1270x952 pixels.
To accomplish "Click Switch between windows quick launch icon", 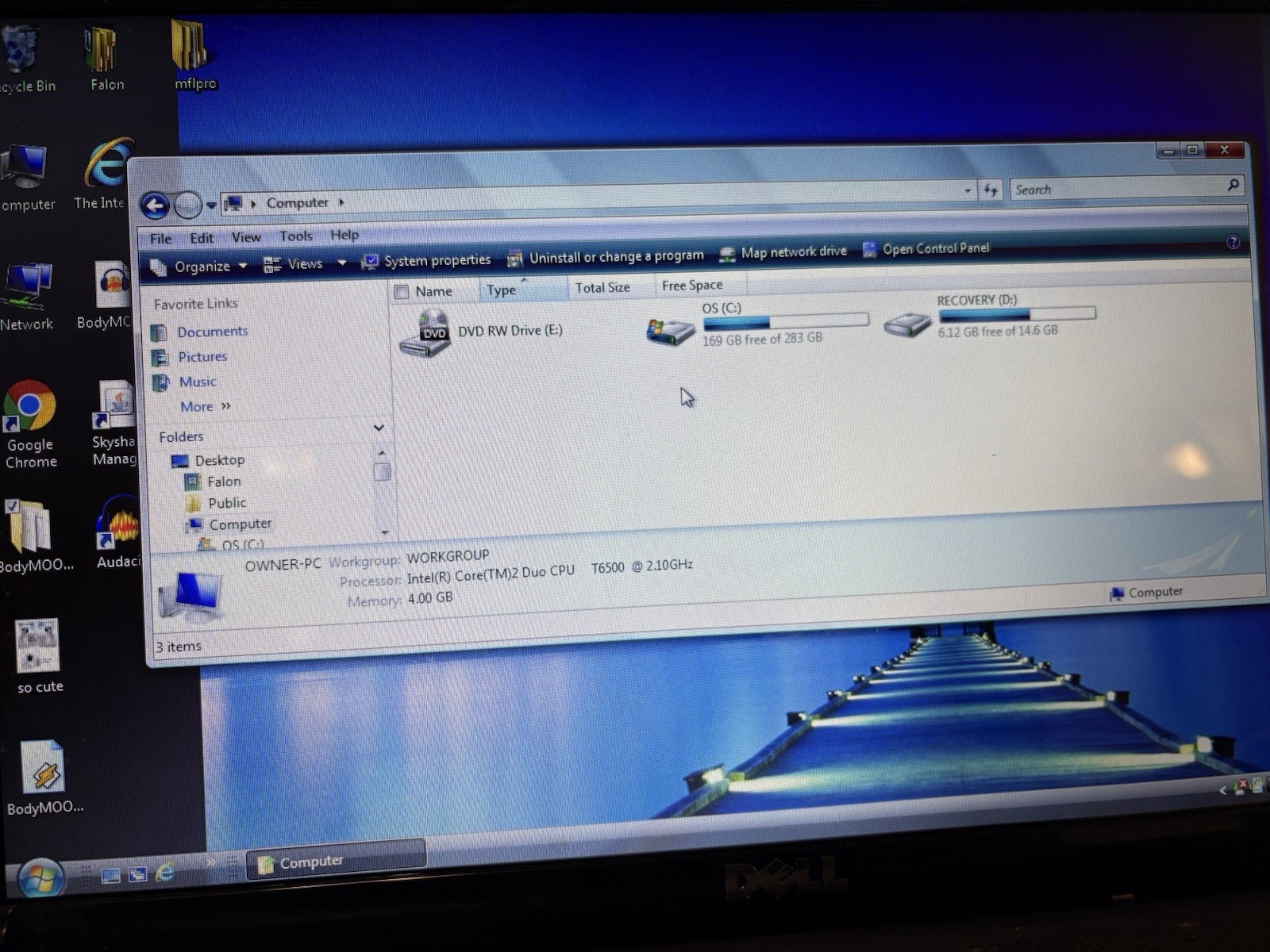I will click(138, 874).
